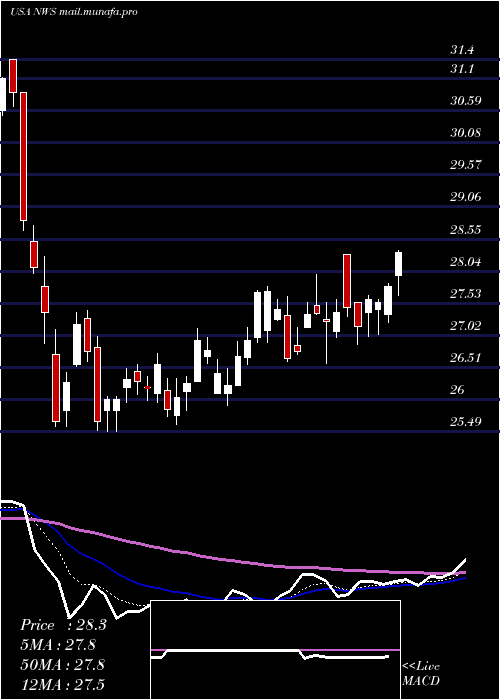
Task: Click the '12MA : 27.5' readout
Action: pos(62,685)
